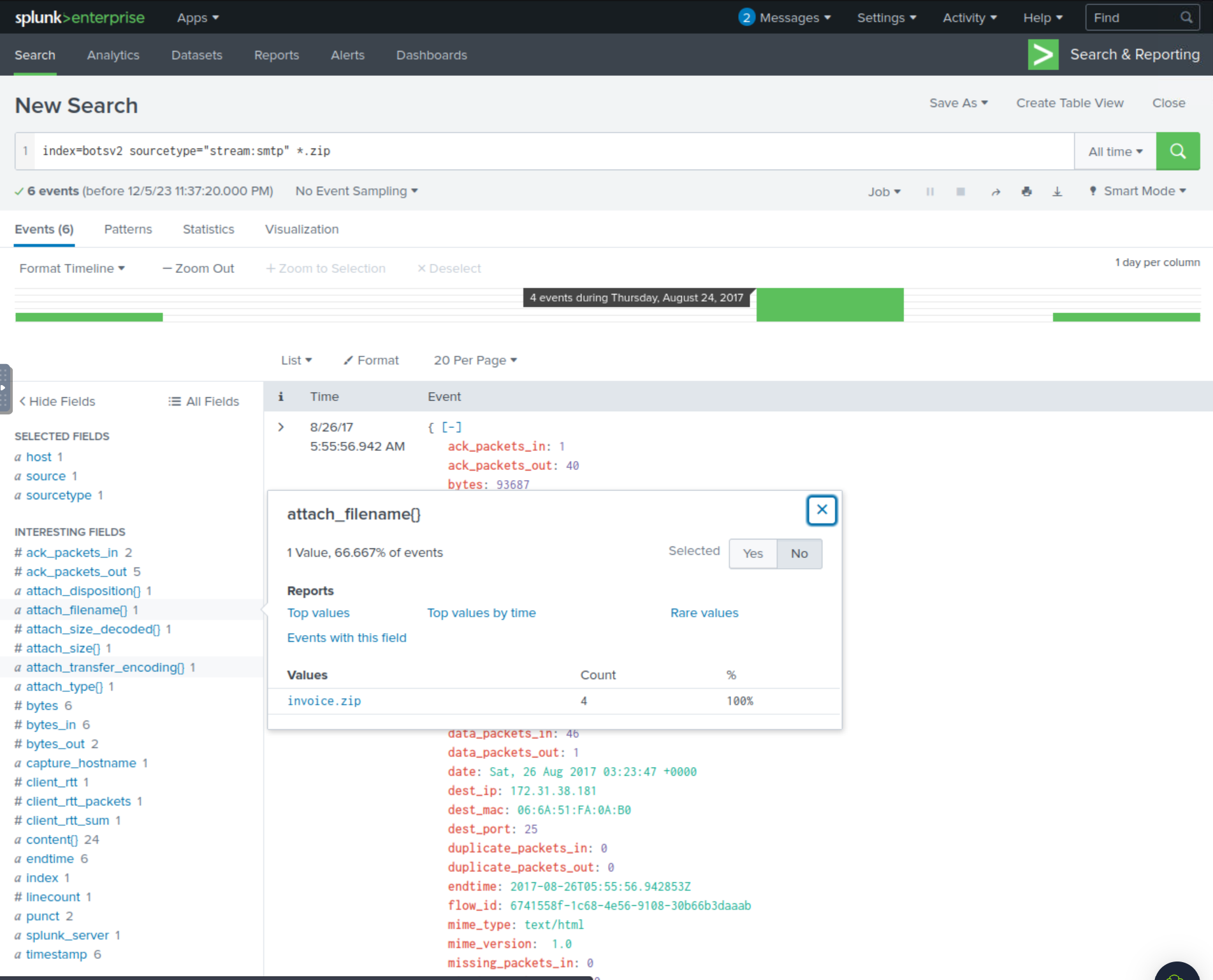Click Close next to Create Table View
Viewport: 1213px width, 980px height.
[1168, 103]
